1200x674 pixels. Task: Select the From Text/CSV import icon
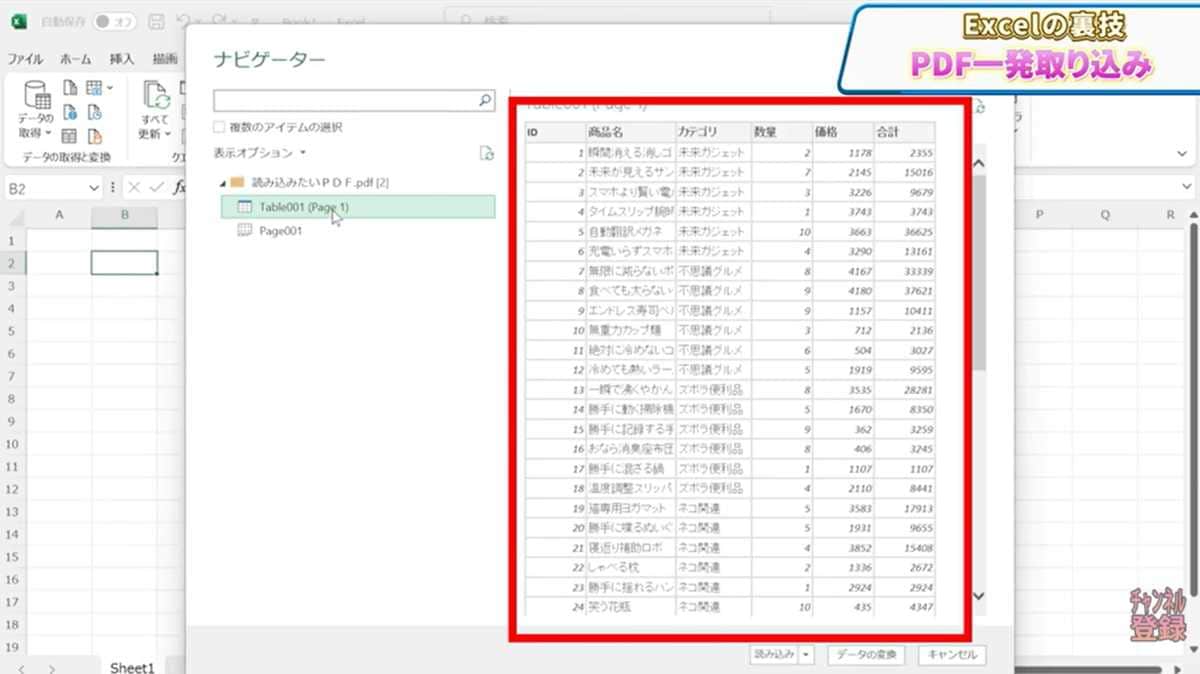[71, 88]
